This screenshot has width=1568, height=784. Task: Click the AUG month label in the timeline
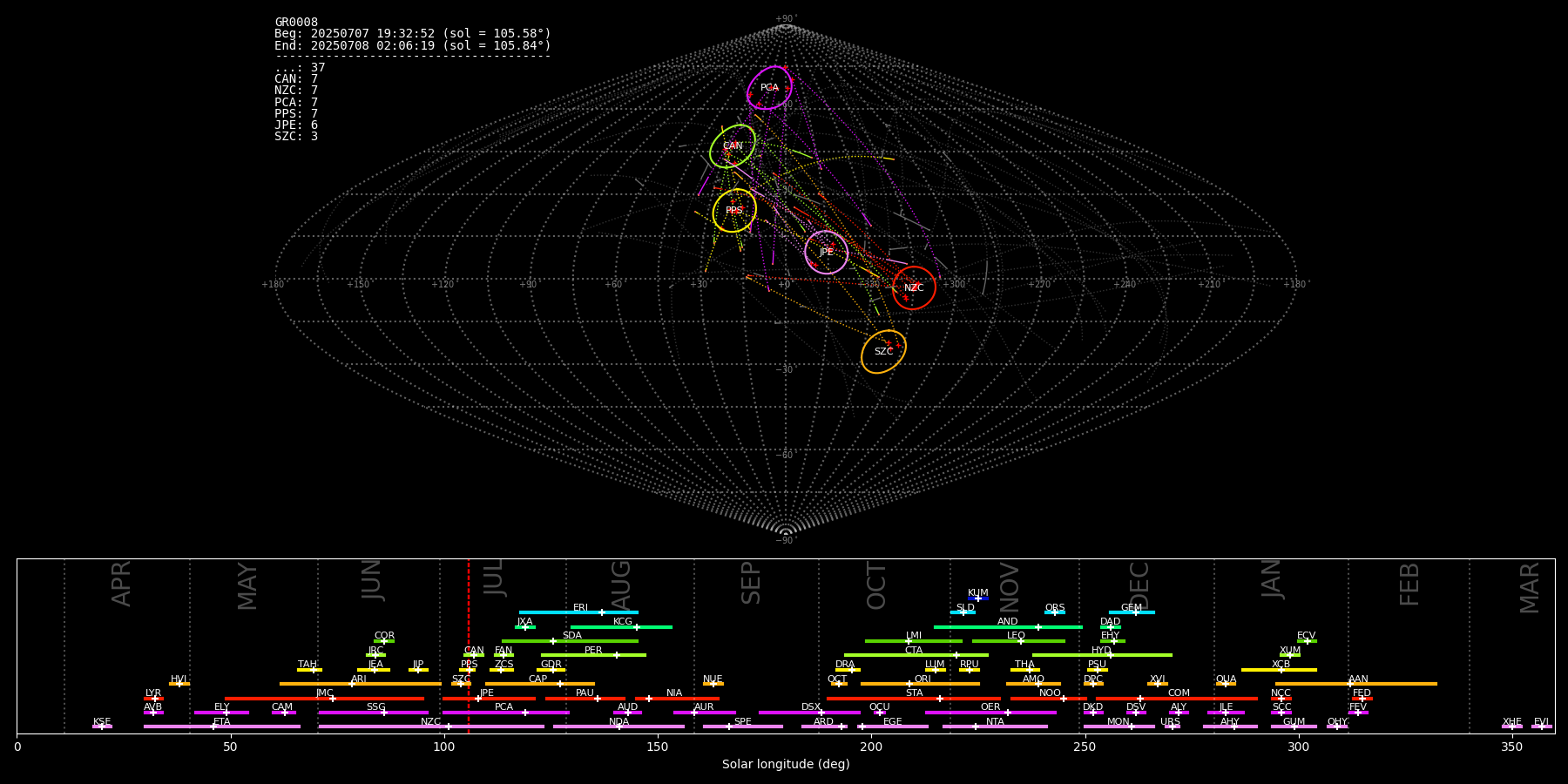pos(620,585)
